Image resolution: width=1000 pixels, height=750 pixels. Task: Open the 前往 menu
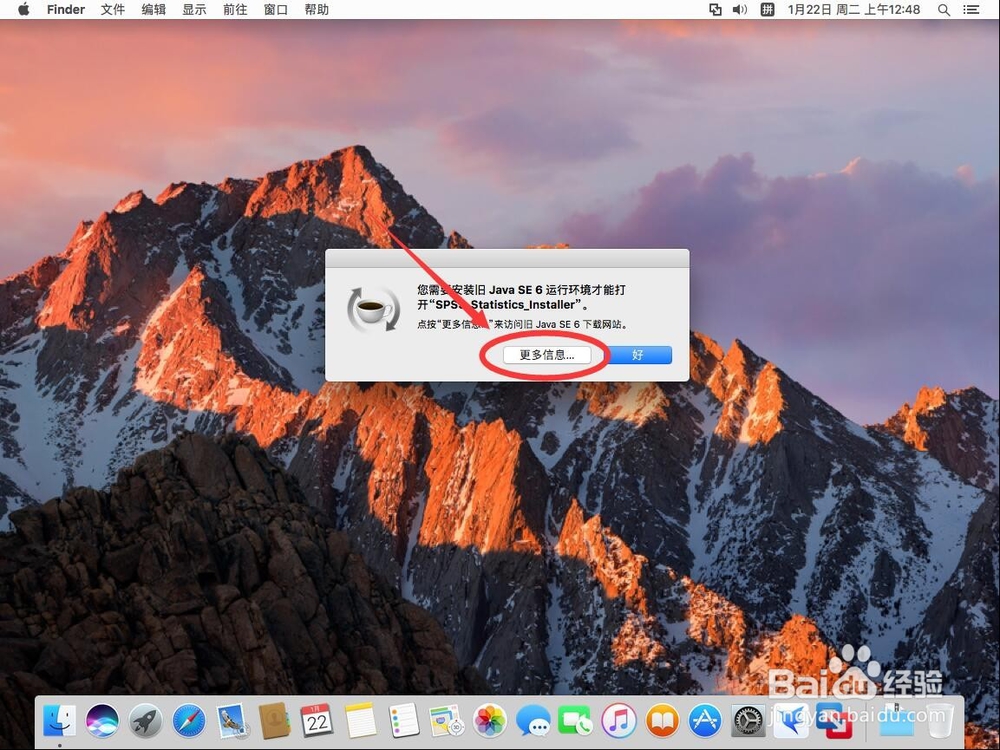pos(234,10)
